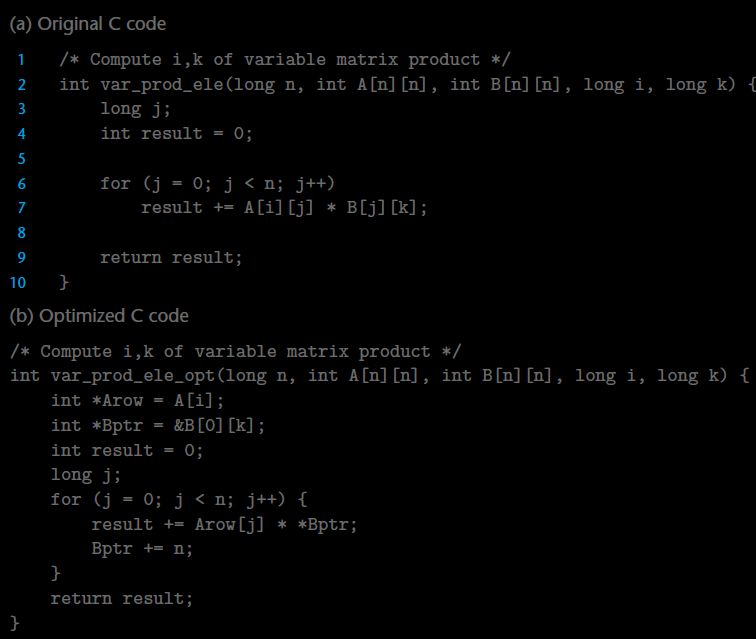Click line number 10 in the gutter
756x639 pixels.
point(18,282)
